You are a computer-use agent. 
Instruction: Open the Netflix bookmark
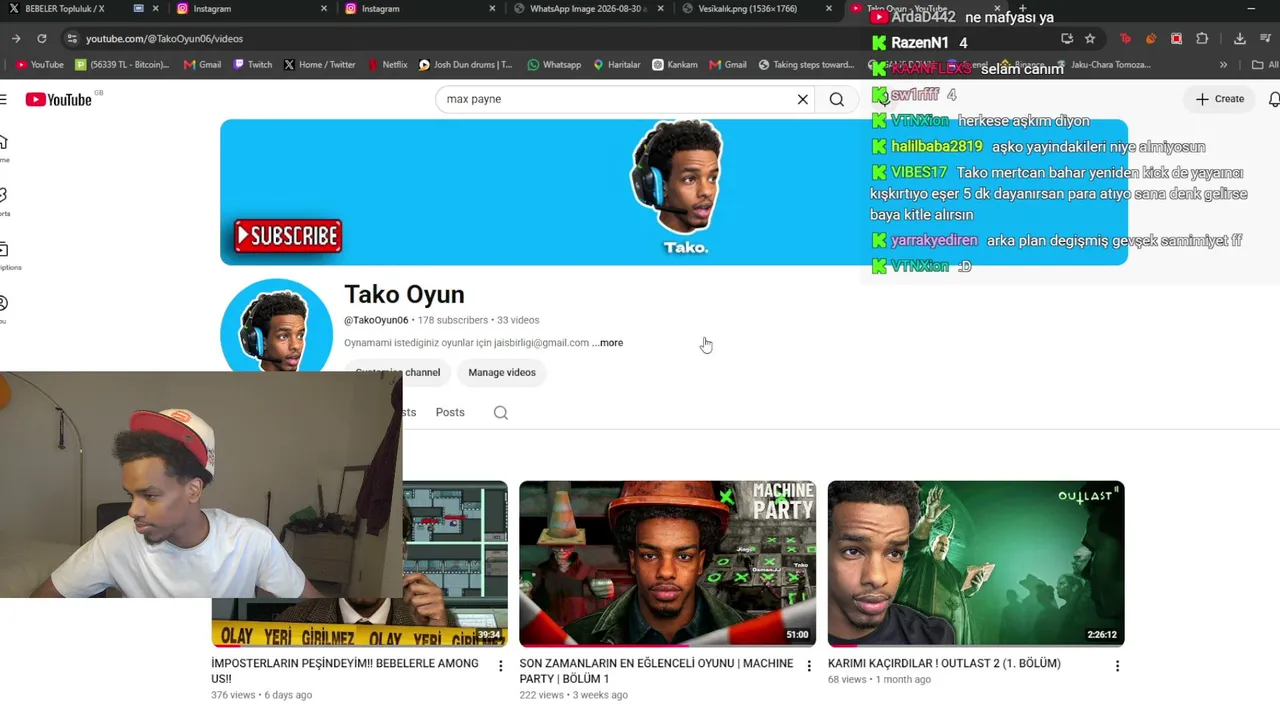[387, 65]
